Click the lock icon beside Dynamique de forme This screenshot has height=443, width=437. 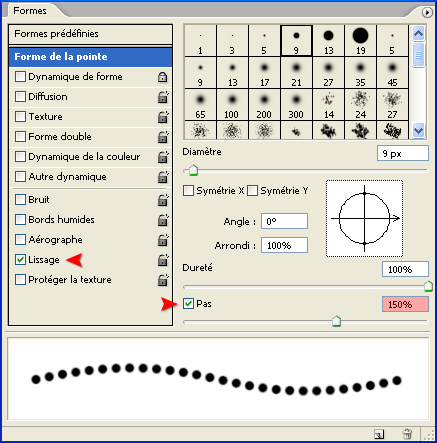tap(162, 77)
